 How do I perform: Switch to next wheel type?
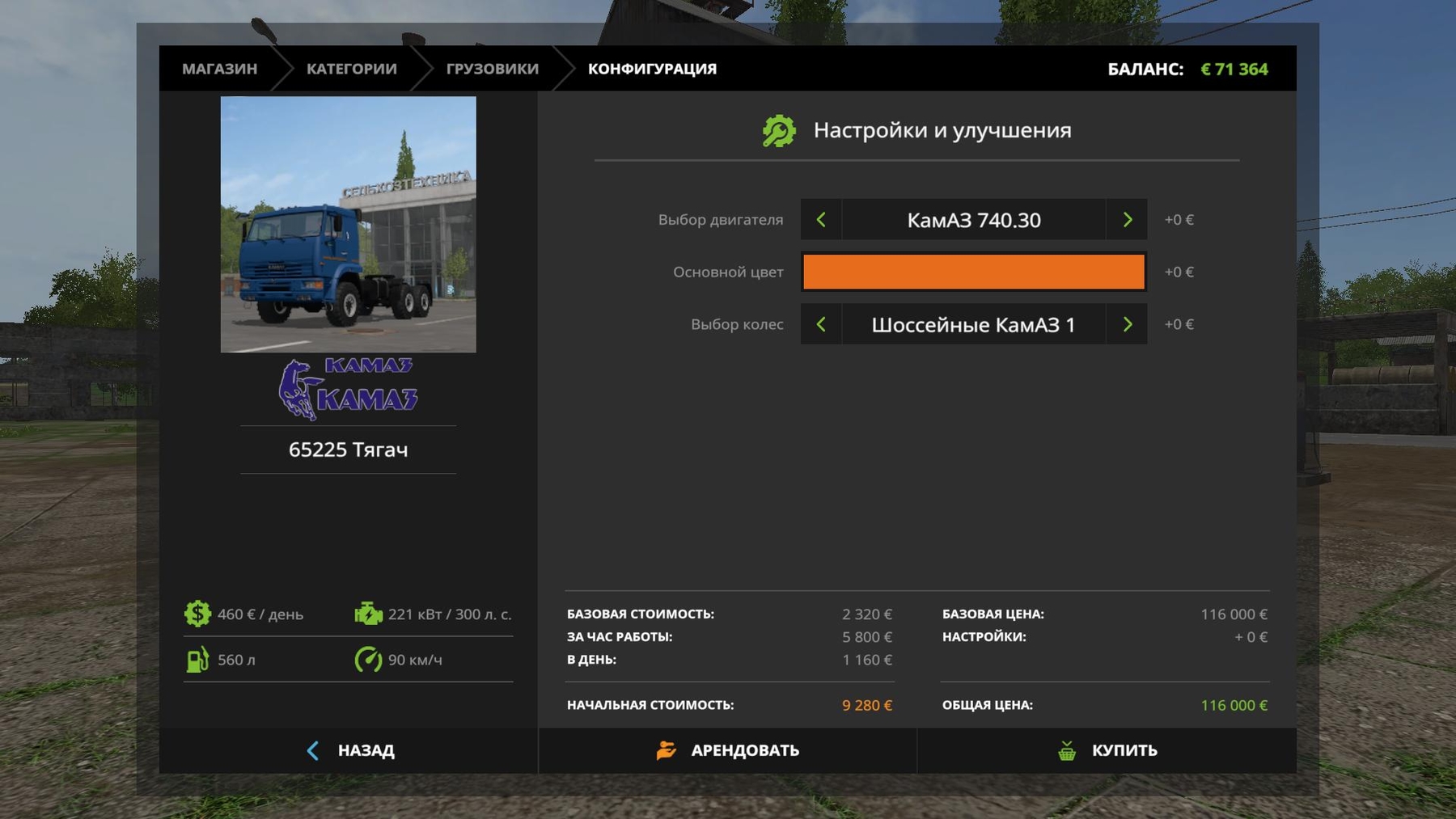(x=1127, y=324)
